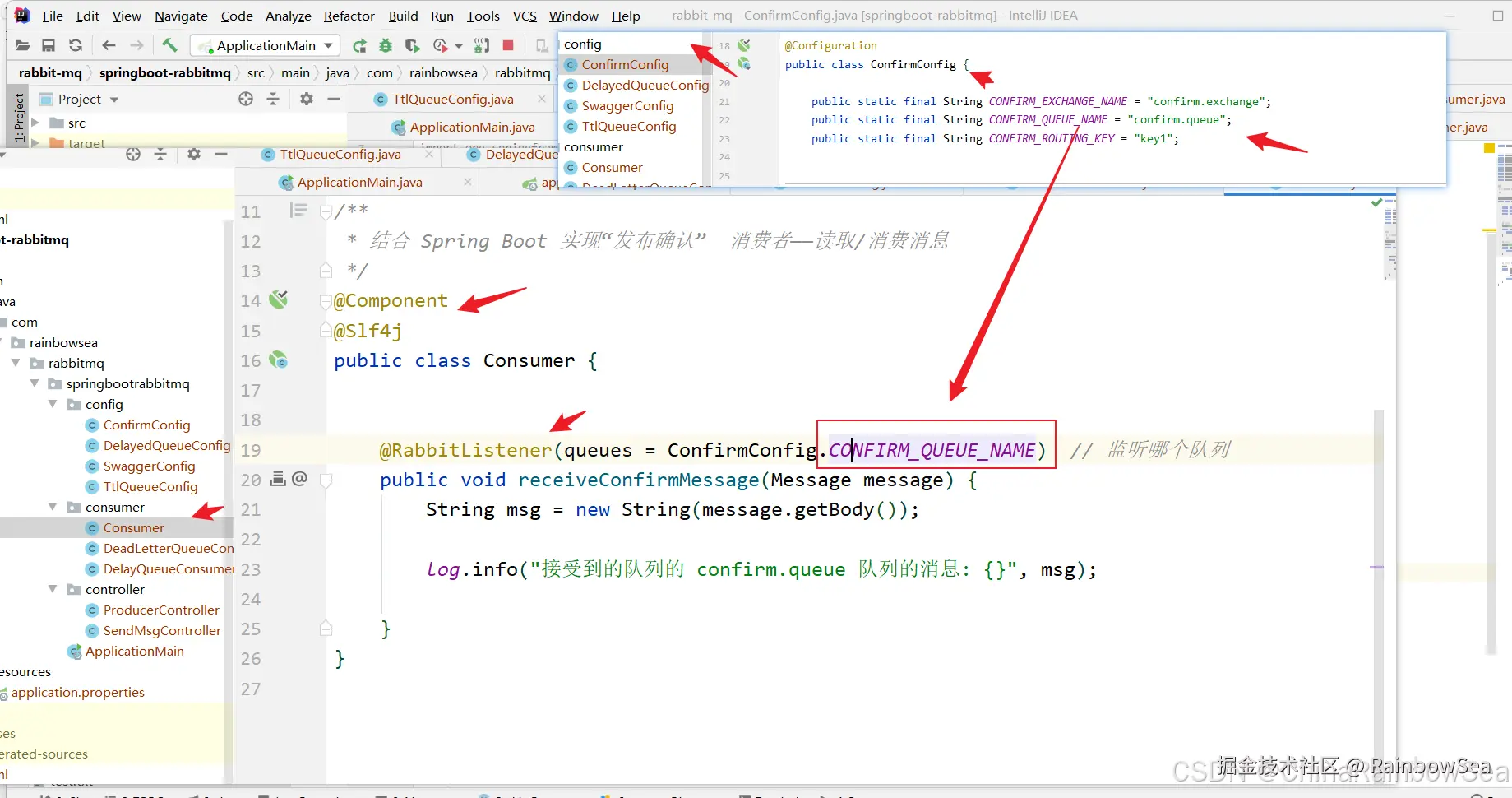This screenshot has height=798, width=1512.
Task: Click the Save All toolbar icon
Action: click(x=49, y=45)
